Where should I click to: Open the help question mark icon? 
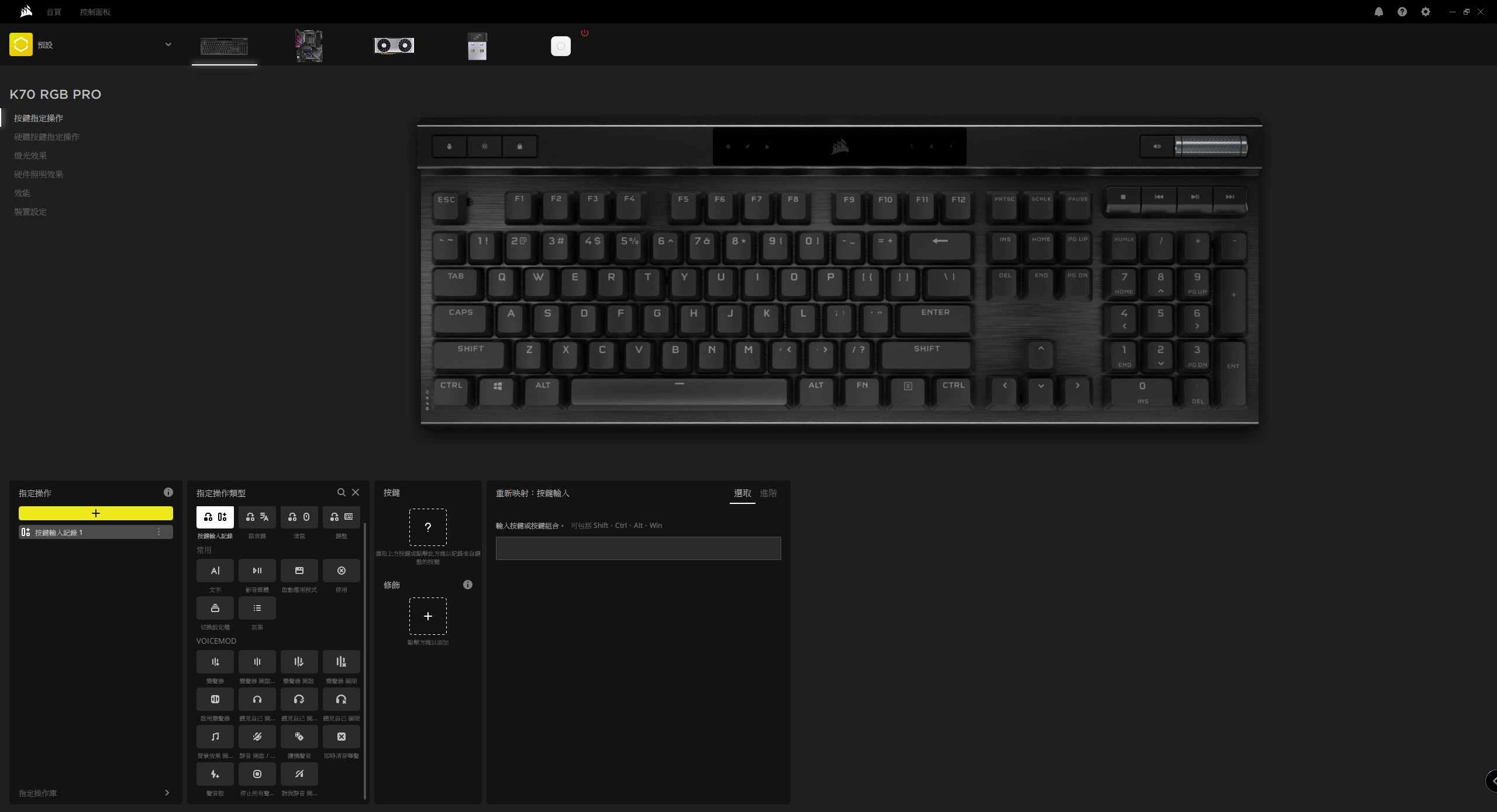coord(1402,12)
